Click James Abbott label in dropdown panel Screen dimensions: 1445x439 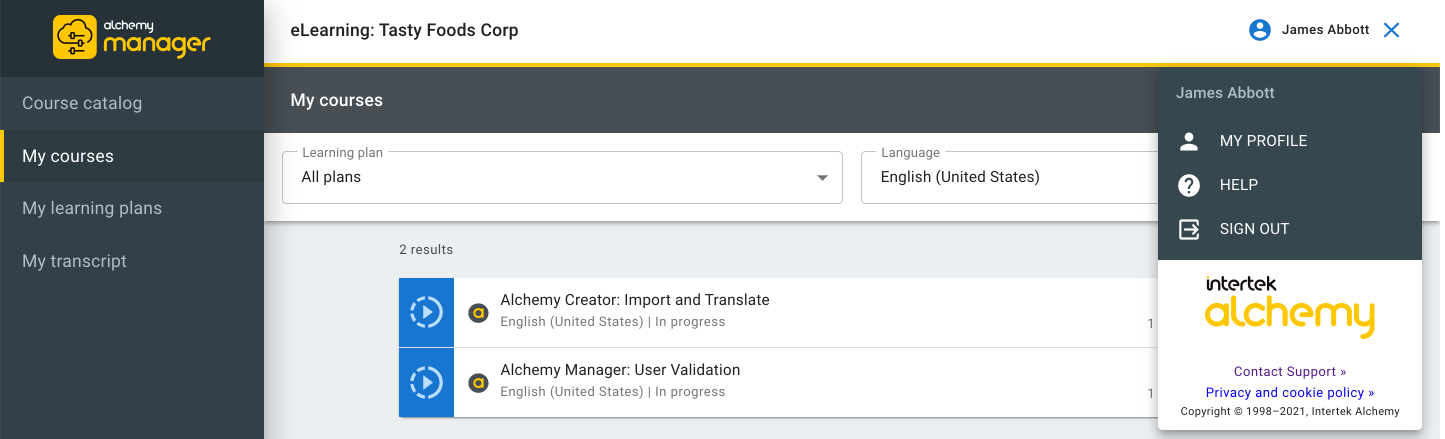(1225, 93)
